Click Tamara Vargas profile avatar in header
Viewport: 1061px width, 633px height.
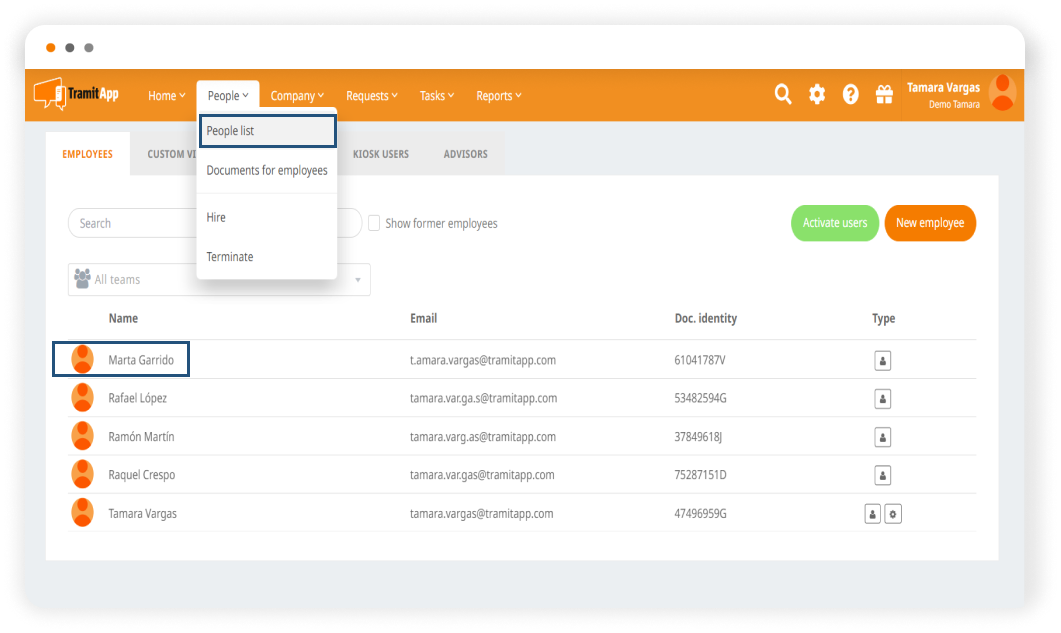tap(1002, 93)
